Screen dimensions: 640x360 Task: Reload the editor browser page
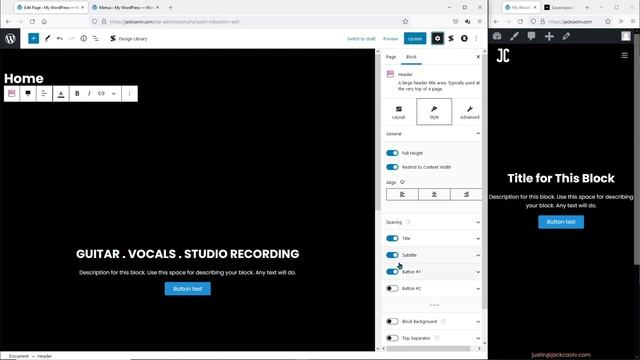click(32, 22)
